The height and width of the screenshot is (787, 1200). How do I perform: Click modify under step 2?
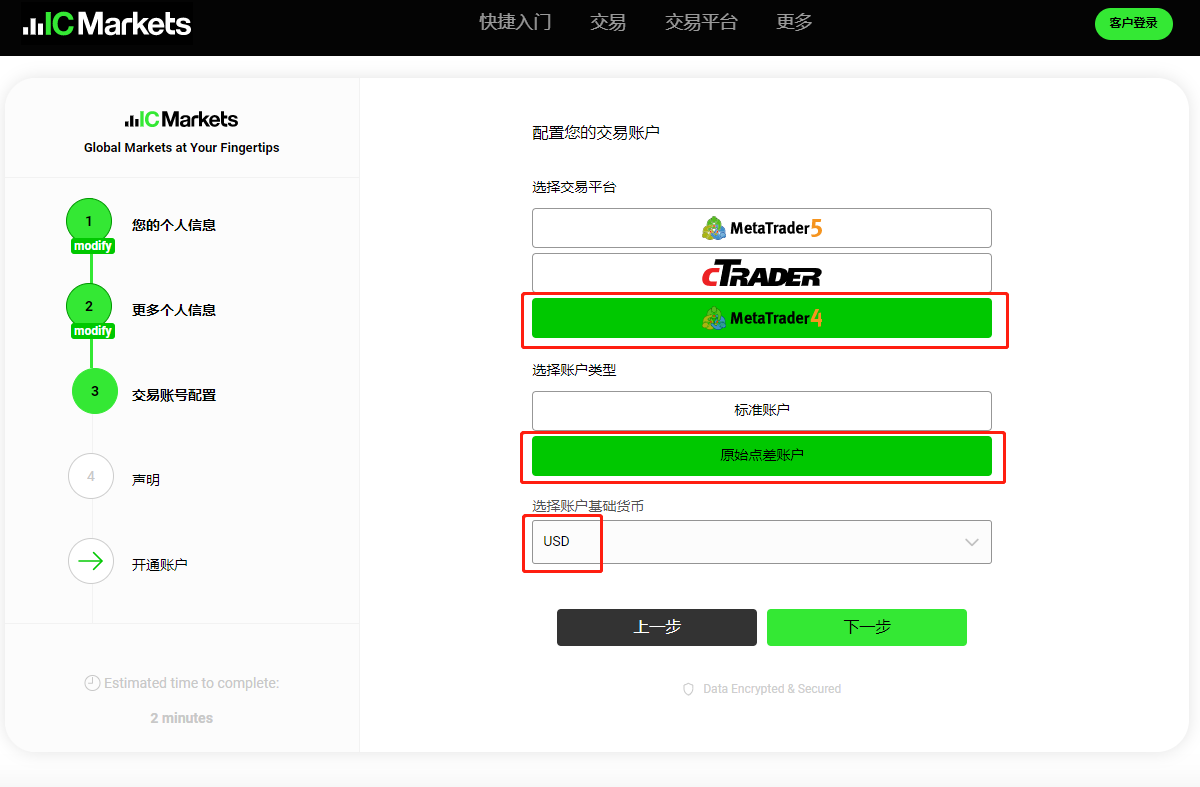point(93,331)
